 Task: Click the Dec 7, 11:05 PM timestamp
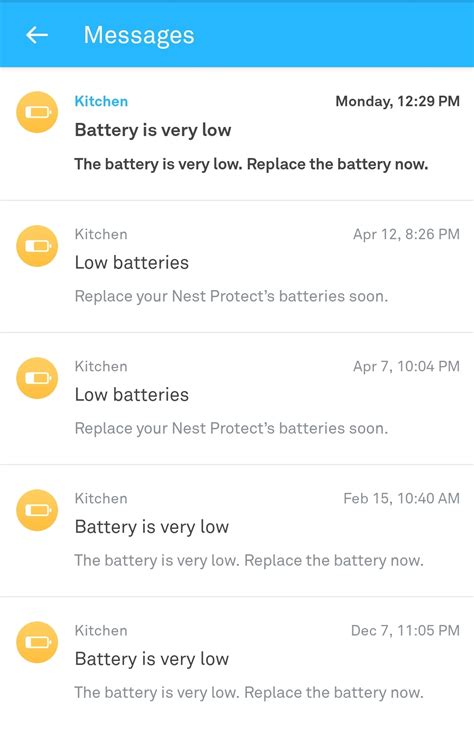pos(405,630)
